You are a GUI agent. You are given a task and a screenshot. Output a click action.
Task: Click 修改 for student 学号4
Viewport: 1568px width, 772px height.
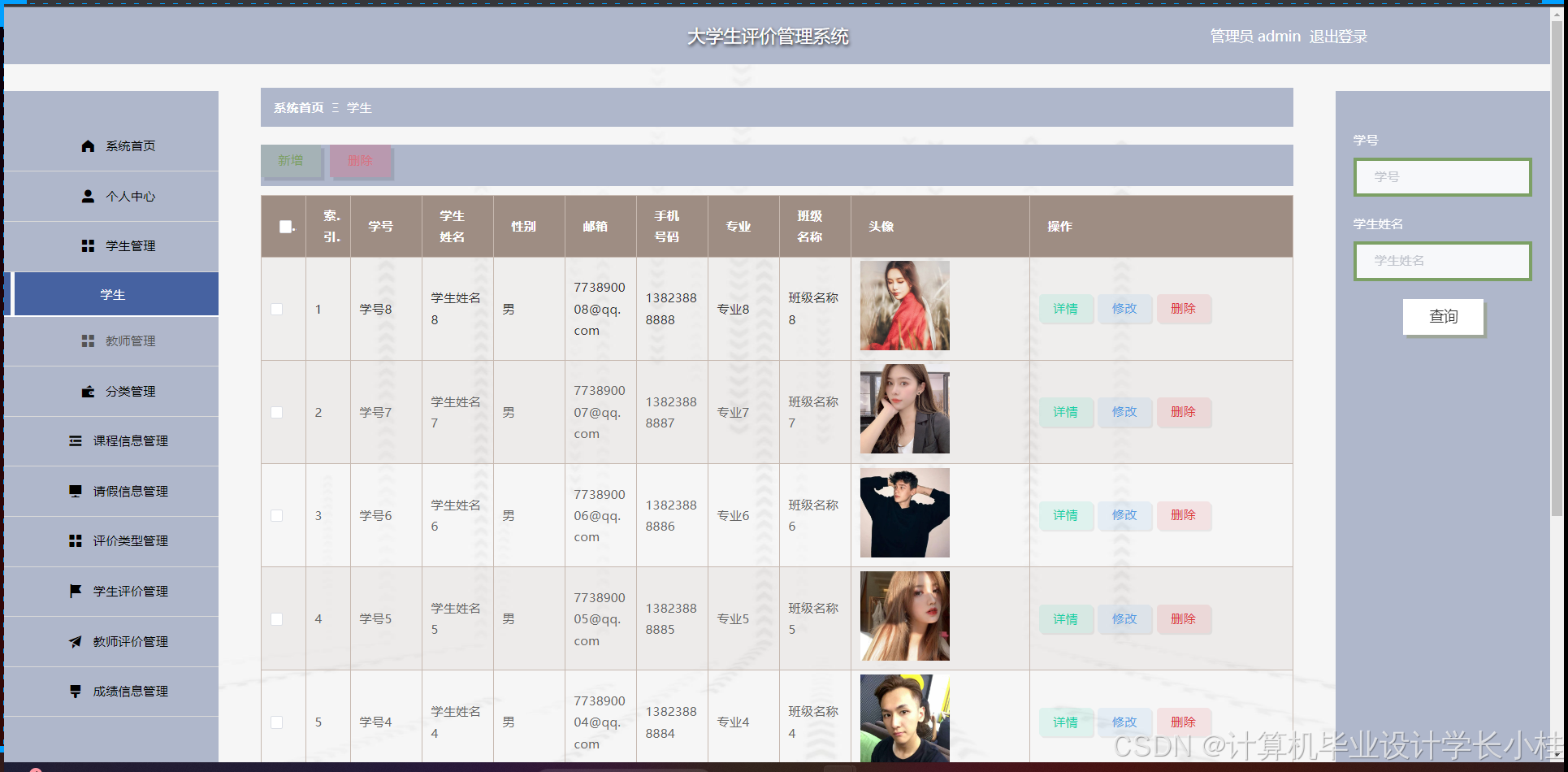coord(1124,722)
